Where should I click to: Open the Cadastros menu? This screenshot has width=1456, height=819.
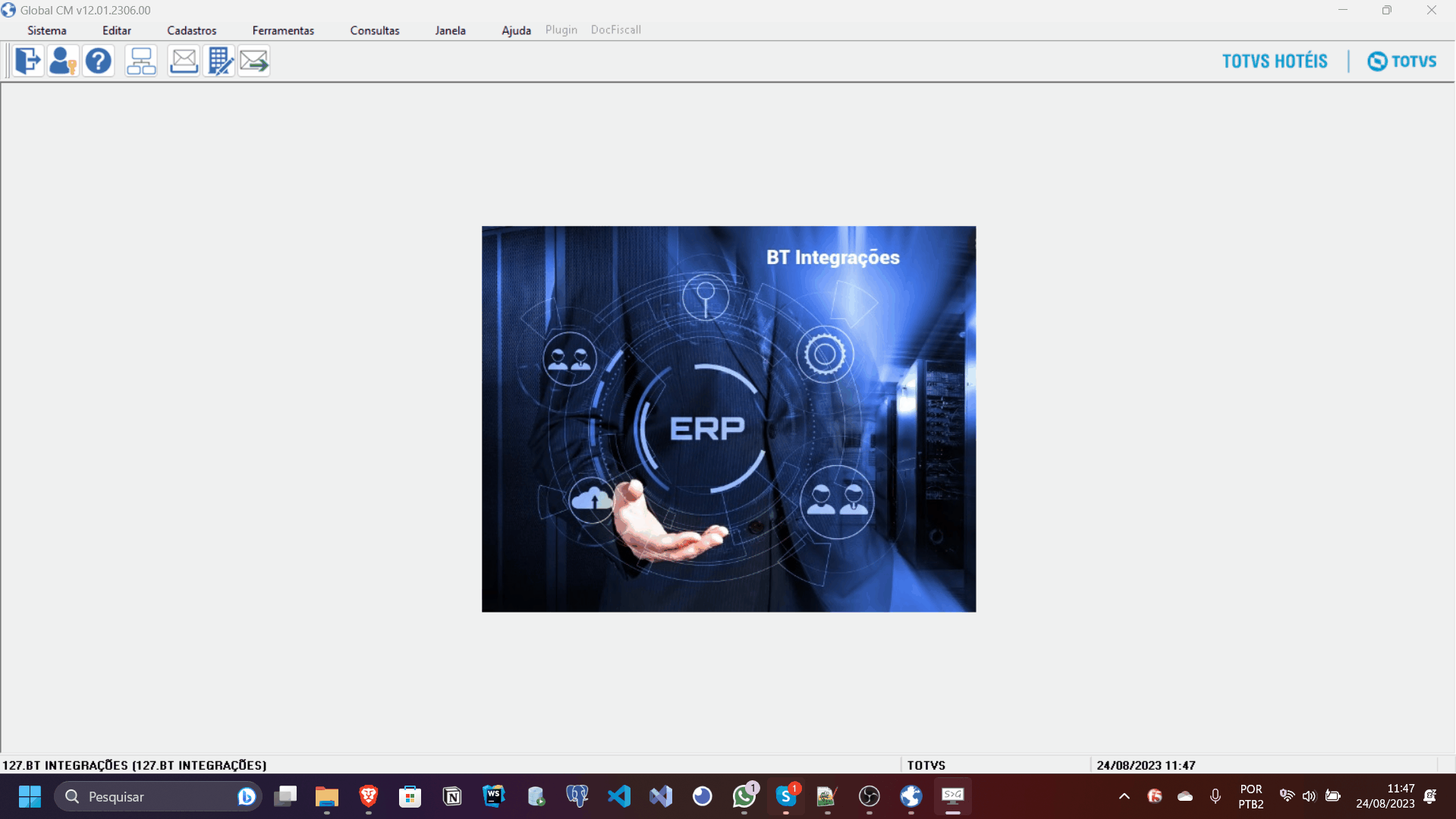point(192,30)
